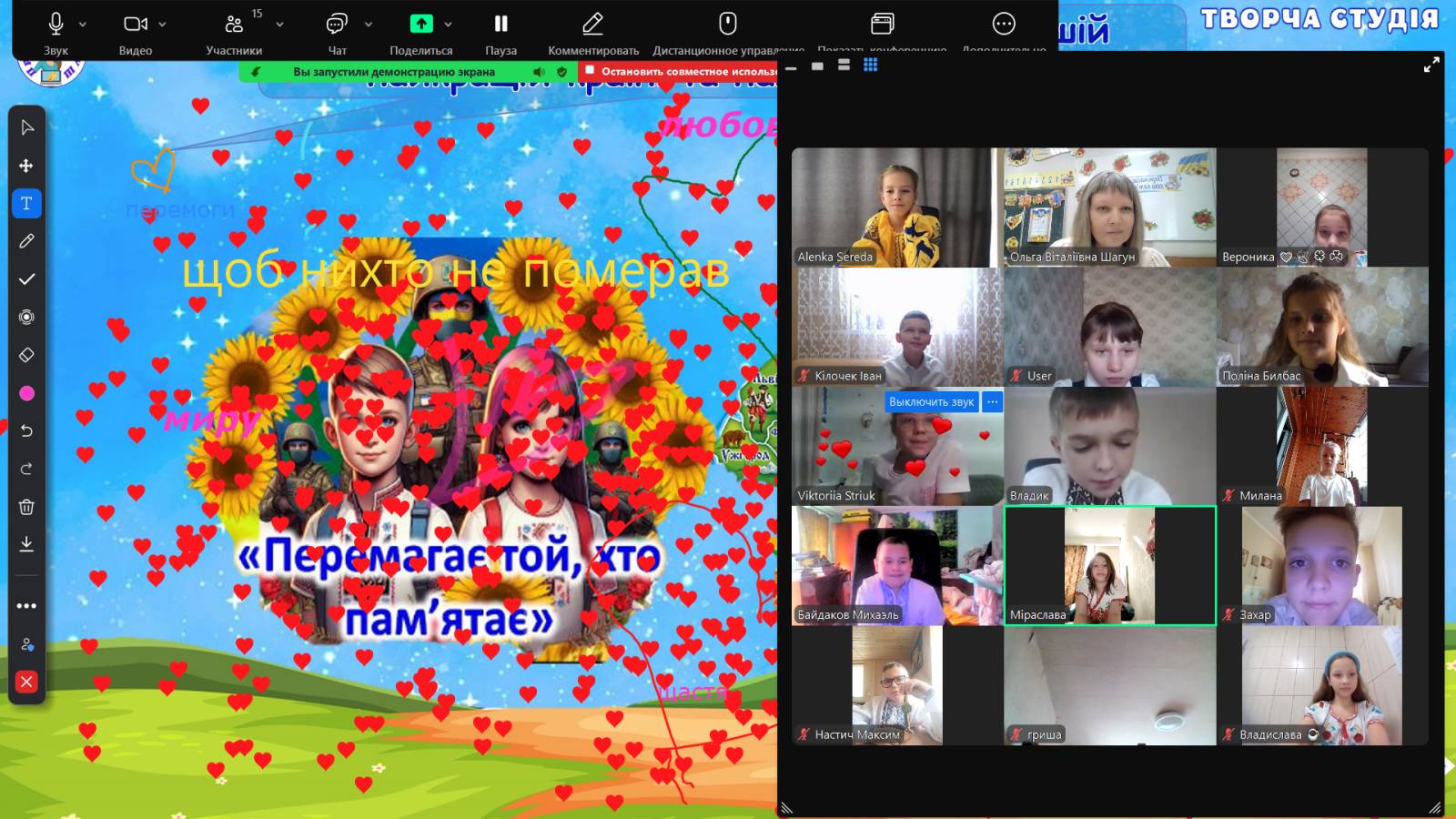Mute microphone with the Звук button
This screenshot has width=1456, height=819.
coord(56,32)
